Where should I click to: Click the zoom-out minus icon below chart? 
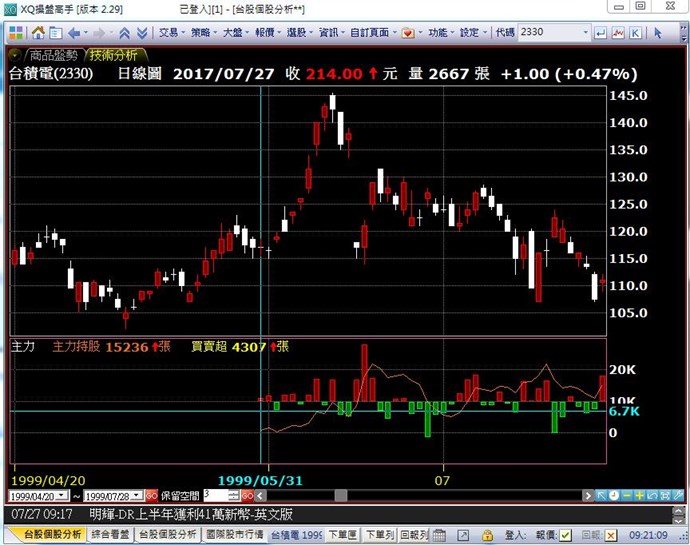click(x=626, y=495)
